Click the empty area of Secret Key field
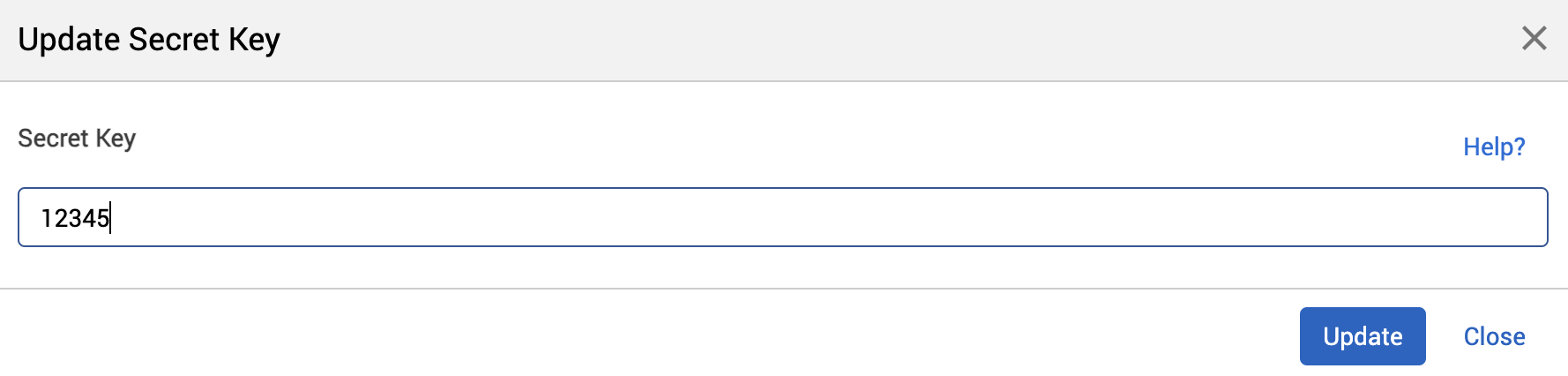This screenshot has width=1568, height=376. (x=794, y=217)
